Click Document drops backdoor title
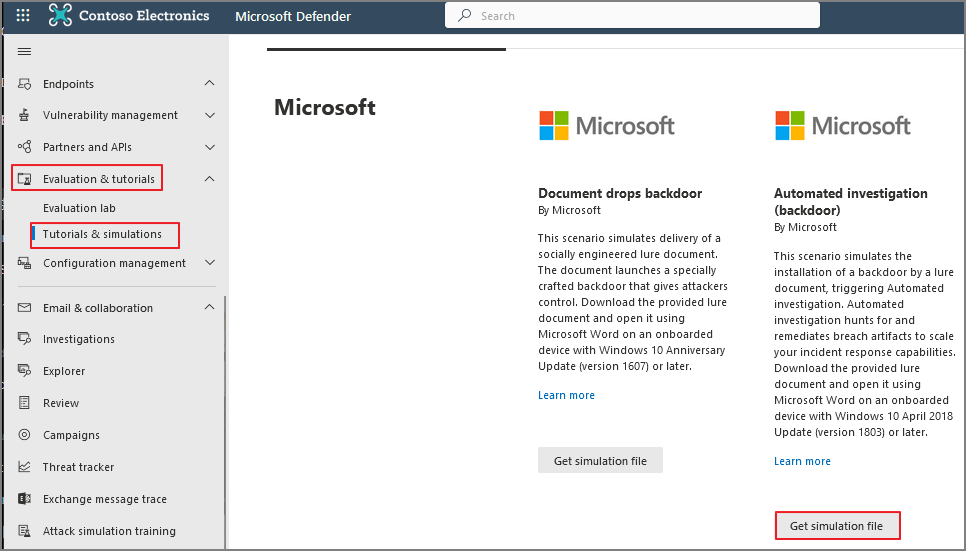The width and height of the screenshot is (966, 551). click(620, 193)
